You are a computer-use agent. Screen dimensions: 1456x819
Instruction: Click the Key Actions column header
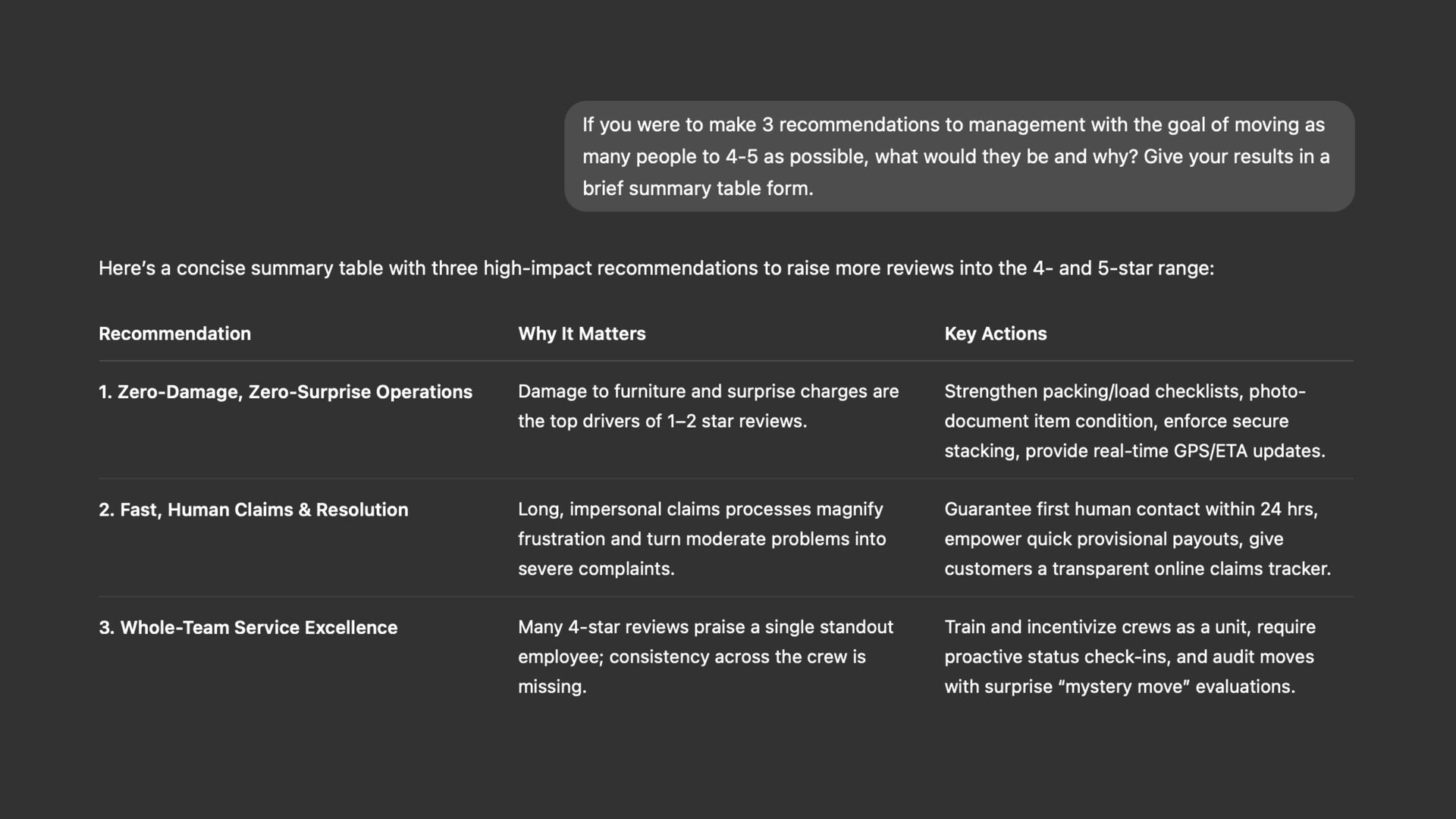[995, 334]
